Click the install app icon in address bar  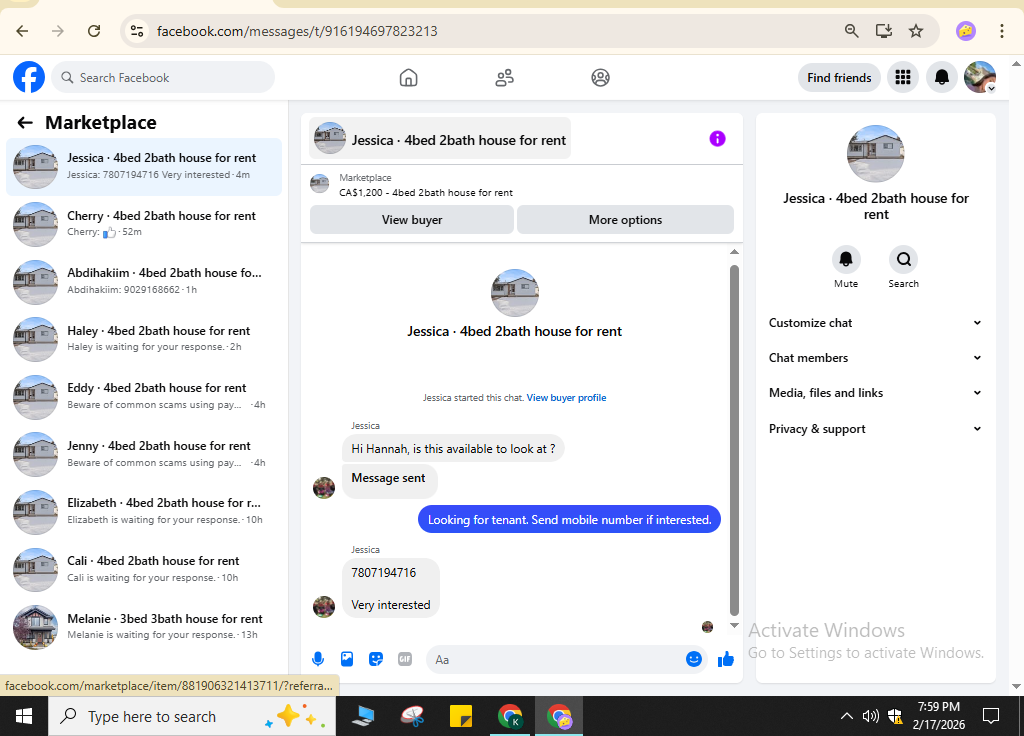[x=884, y=31]
